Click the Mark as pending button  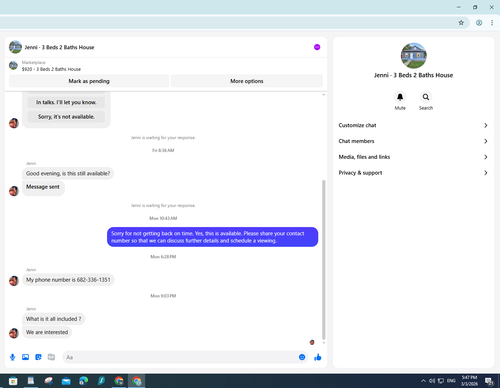[x=89, y=81]
